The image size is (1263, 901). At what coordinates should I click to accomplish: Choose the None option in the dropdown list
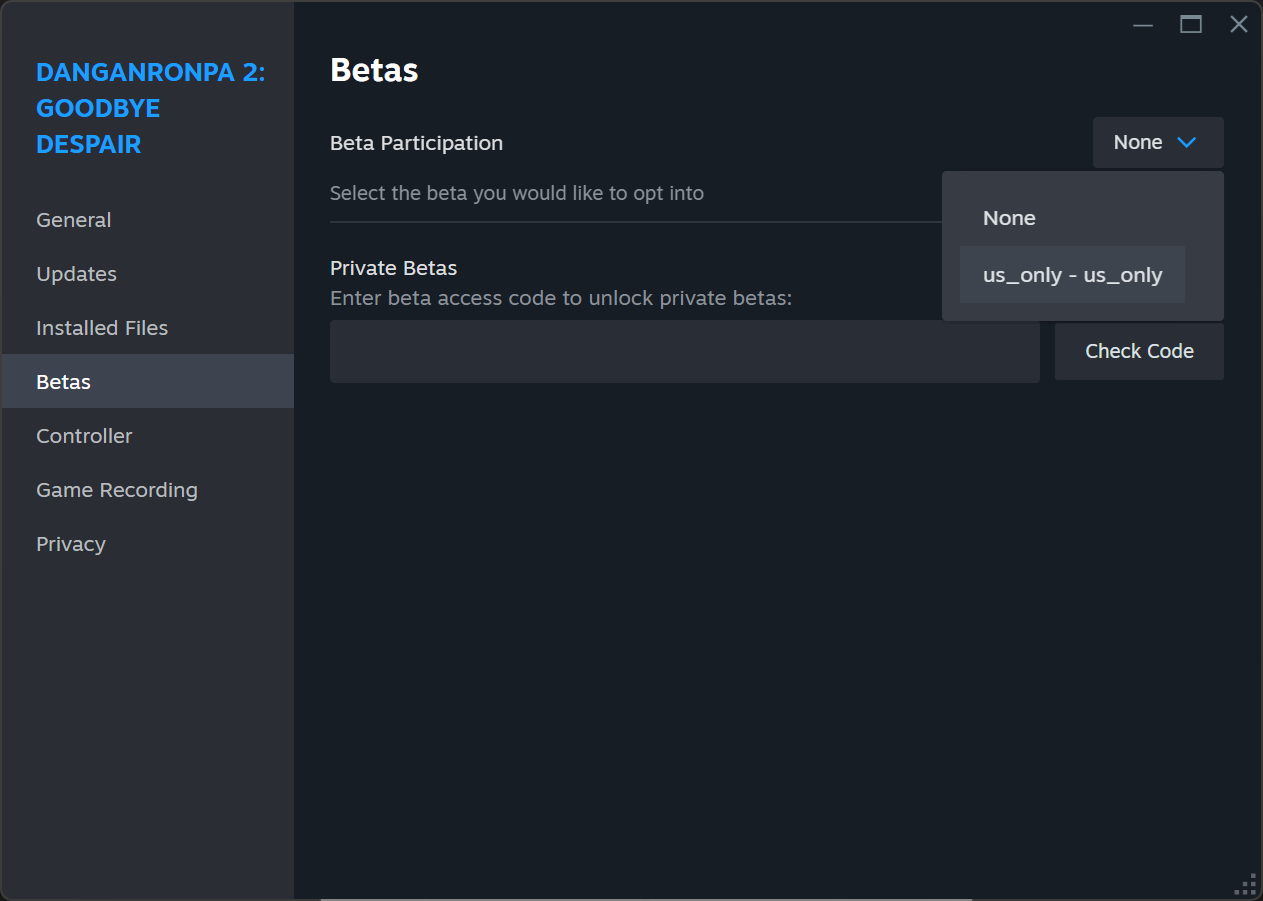[x=1009, y=218]
